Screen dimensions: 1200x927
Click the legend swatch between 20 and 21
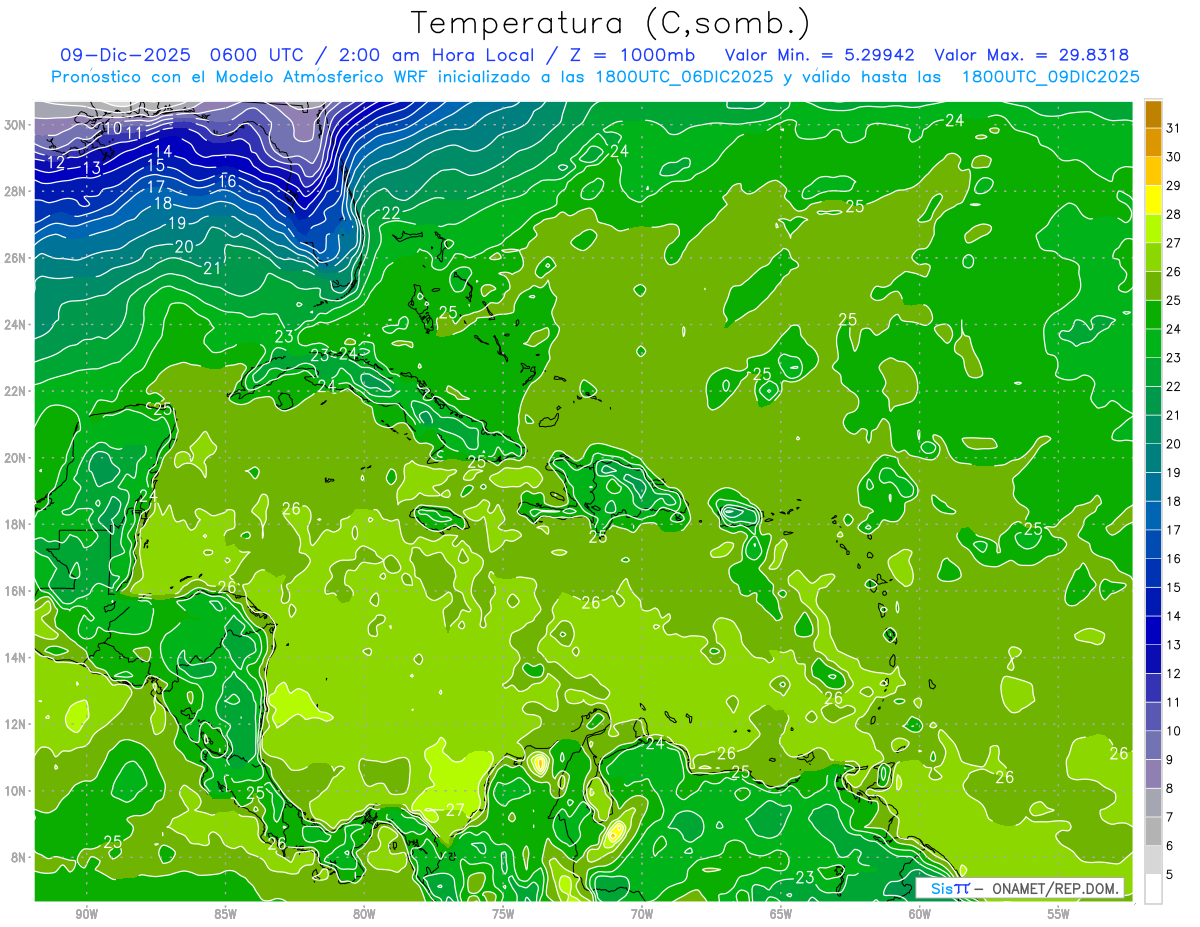1153,430
